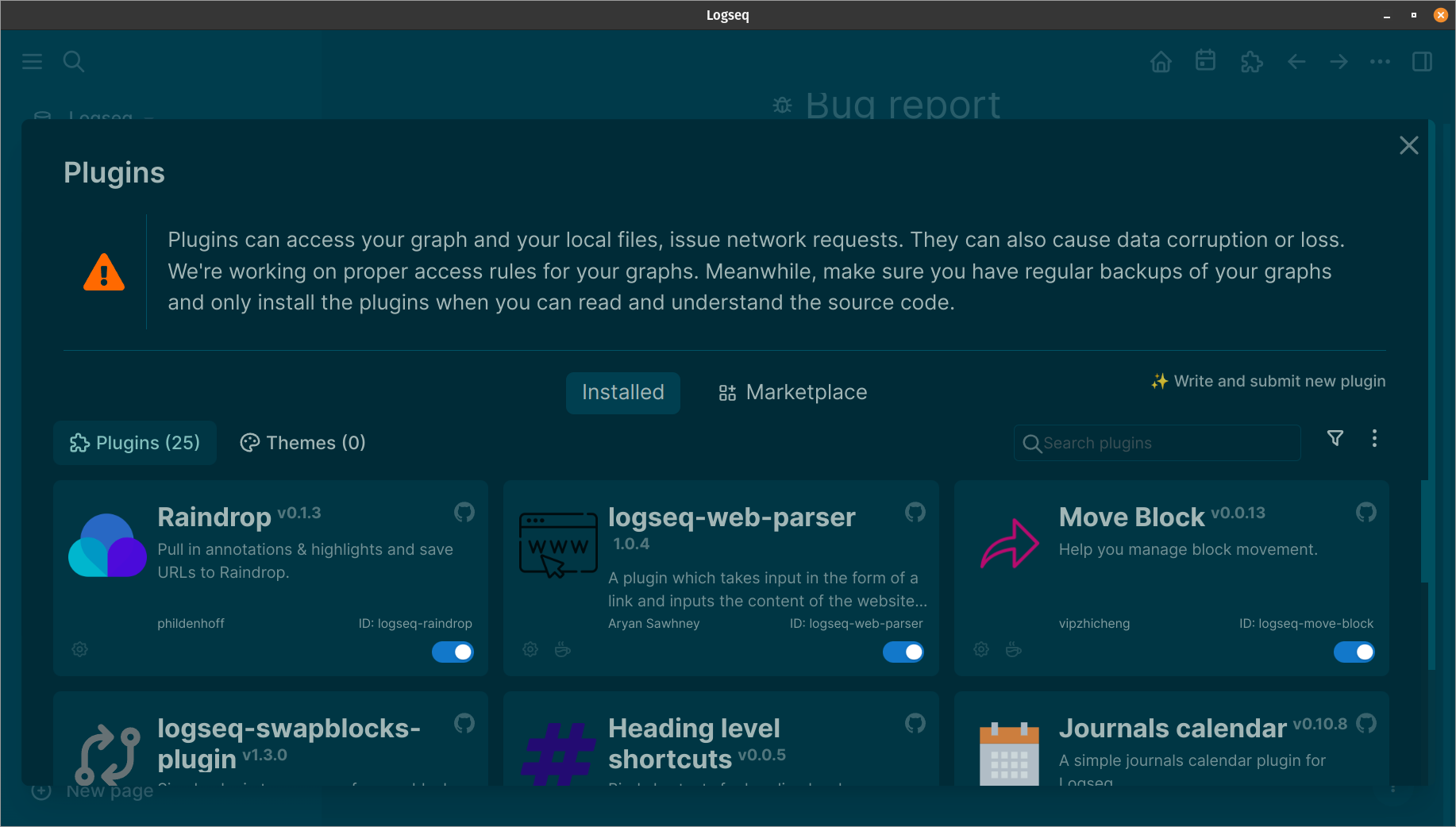Click the sponsor coffee icon on logseq-web-parser

(x=563, y=649)
